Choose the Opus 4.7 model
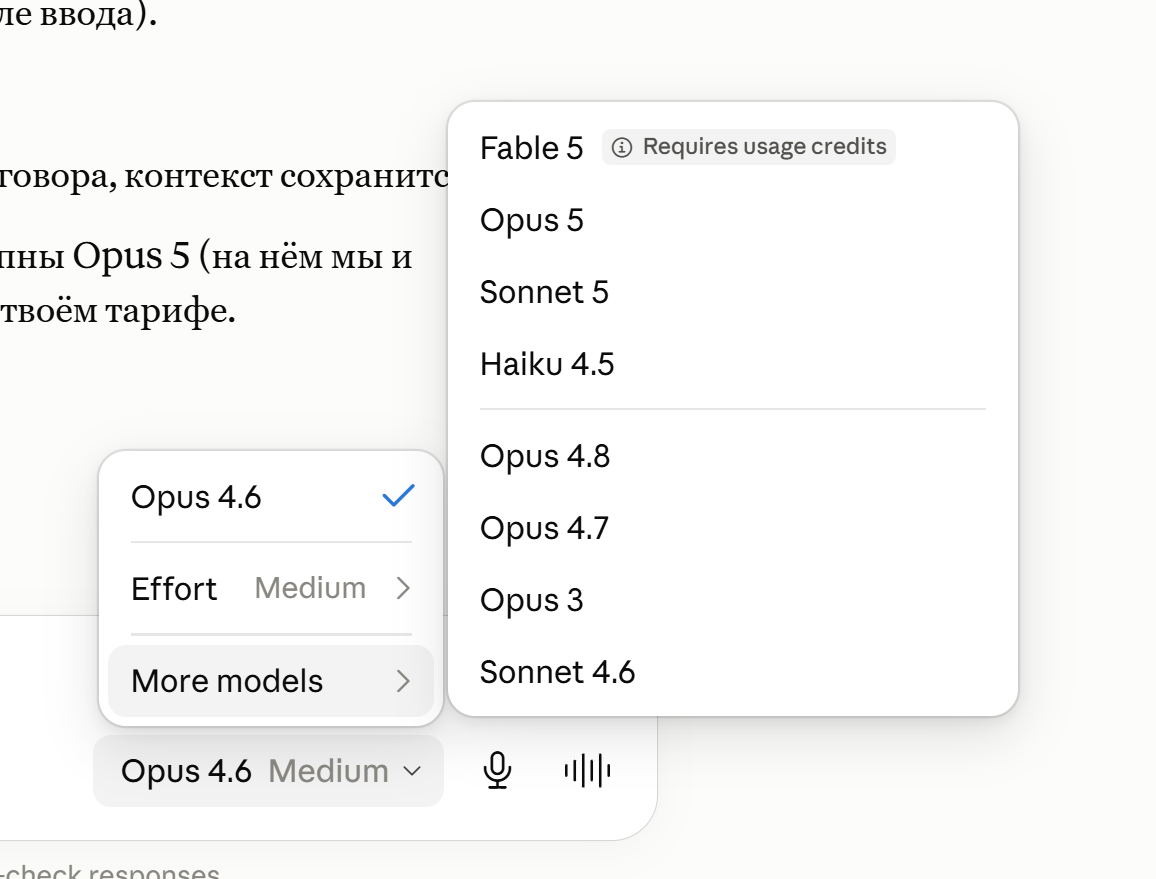1156x879 pixels. (733, 529)
